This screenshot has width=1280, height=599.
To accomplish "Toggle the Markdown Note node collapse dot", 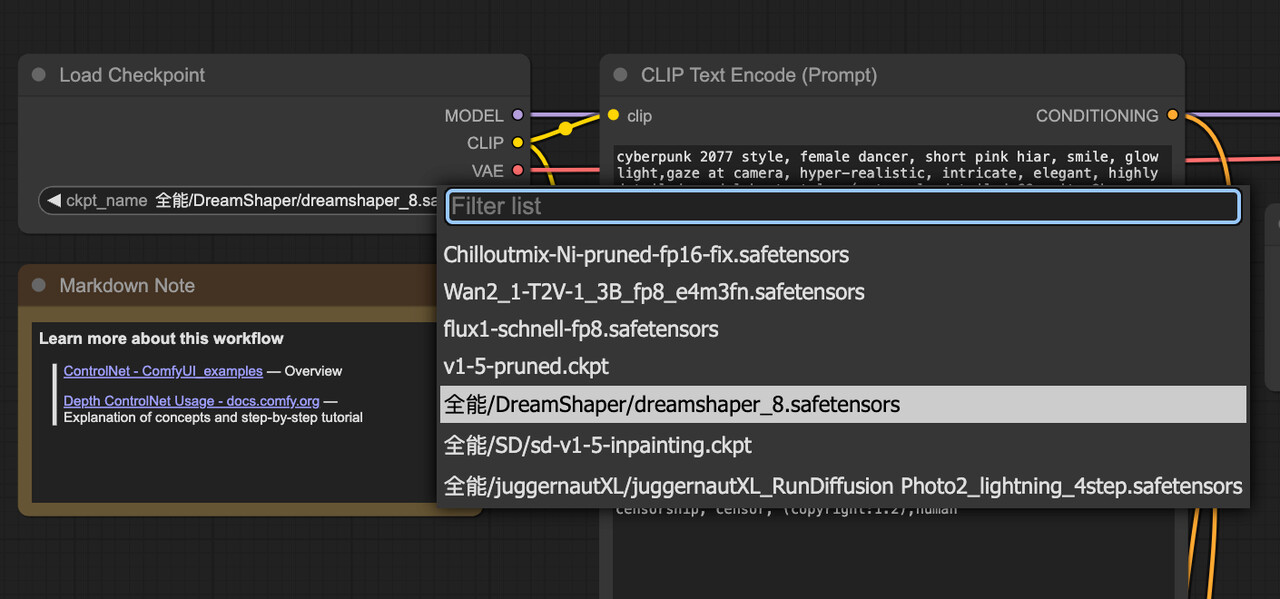I will (x=39, y=286).
